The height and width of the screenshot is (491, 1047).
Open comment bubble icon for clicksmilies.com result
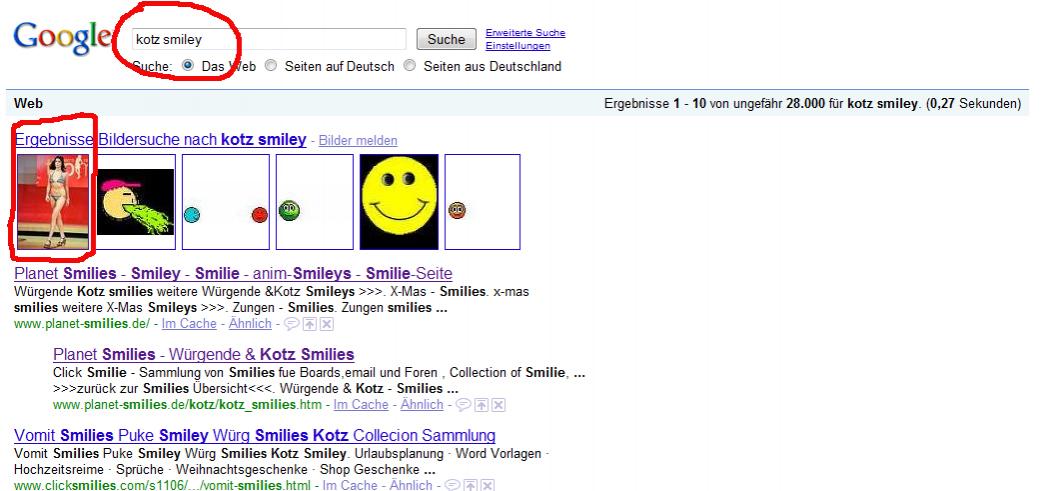coord(452,486)
